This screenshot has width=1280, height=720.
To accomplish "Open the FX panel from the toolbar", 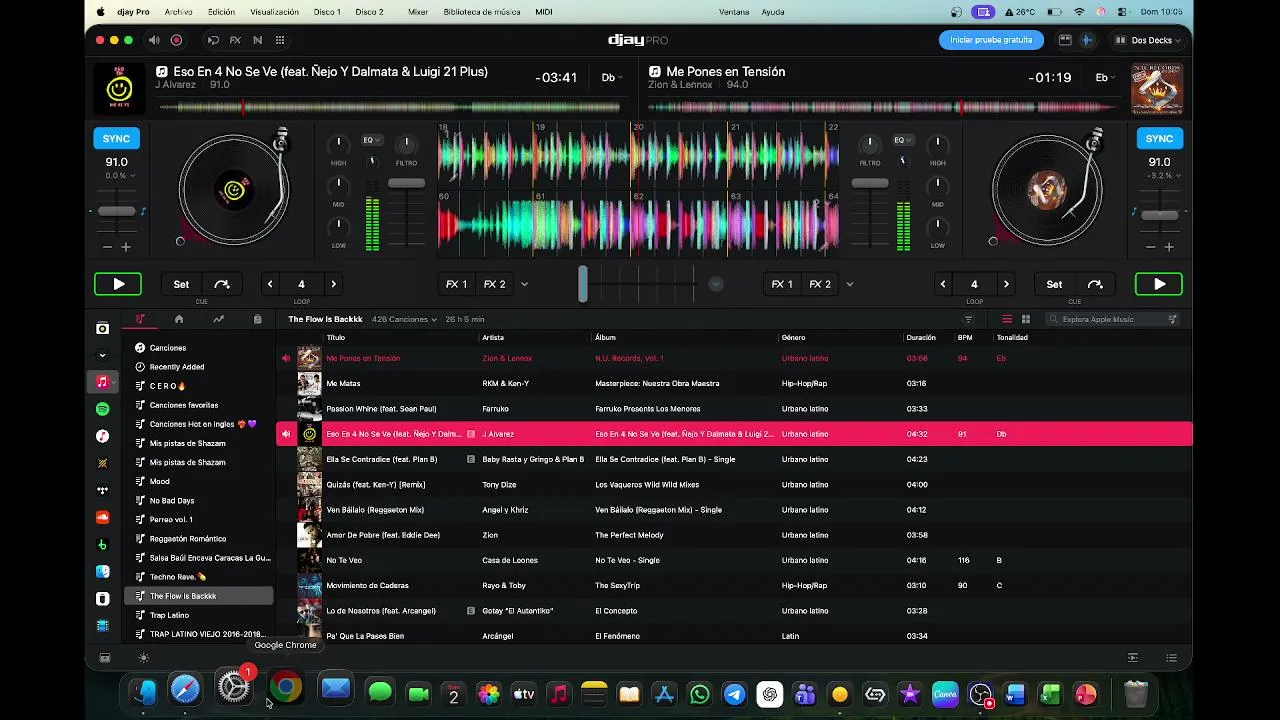I will point(235,40).
